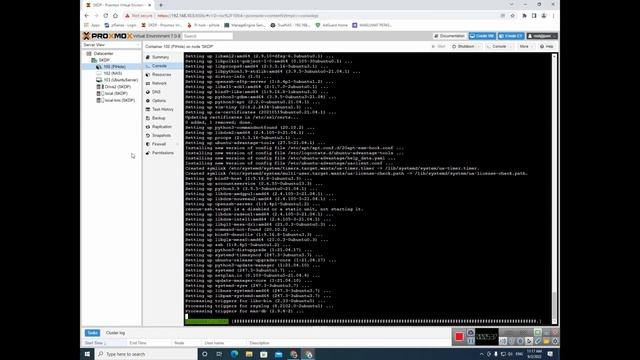Click the Help button
The width and height of the screenshot is (640, 360).
coord(547,47)
